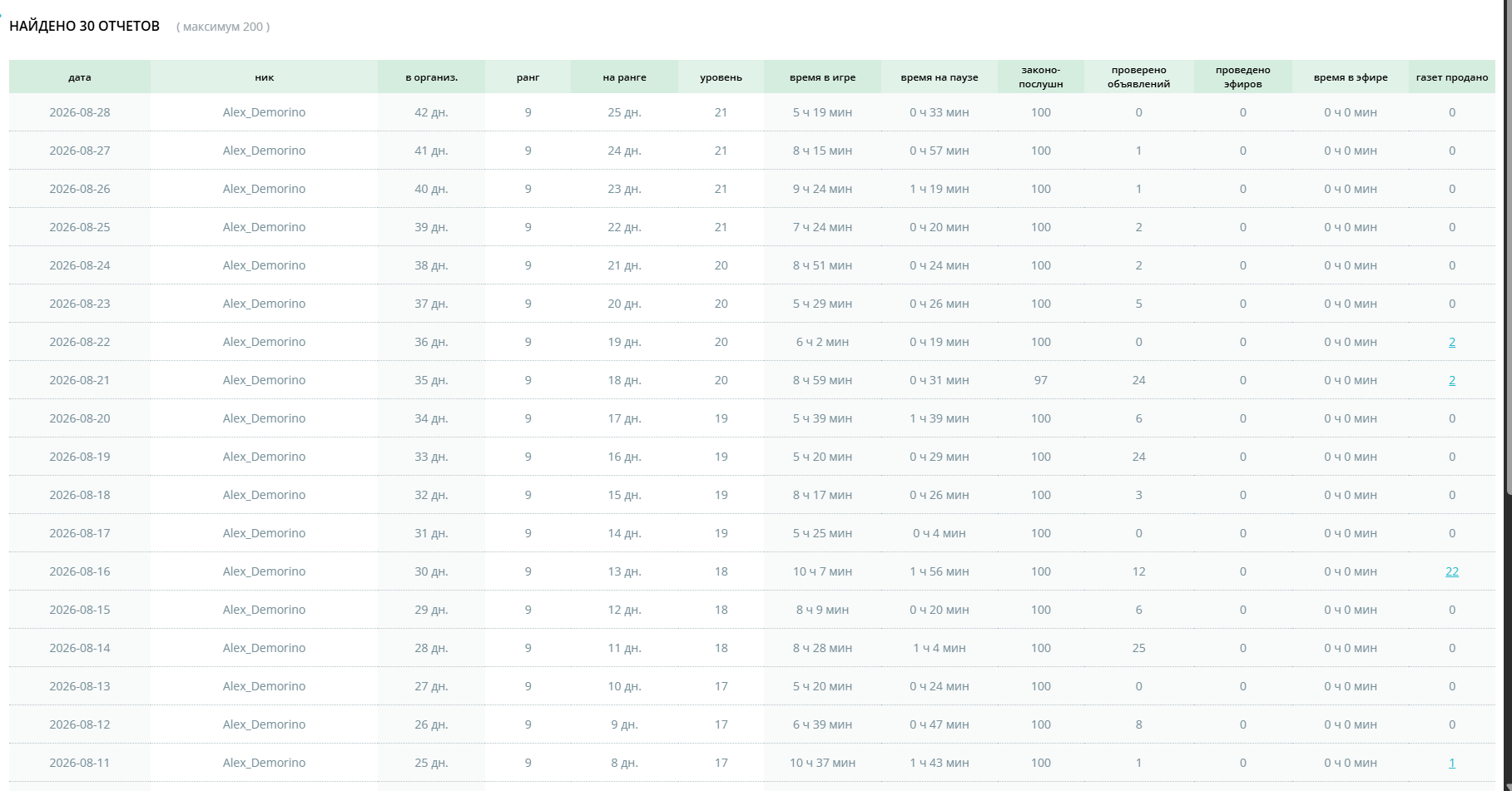Click the максимум 200 note

click(223, 27)
